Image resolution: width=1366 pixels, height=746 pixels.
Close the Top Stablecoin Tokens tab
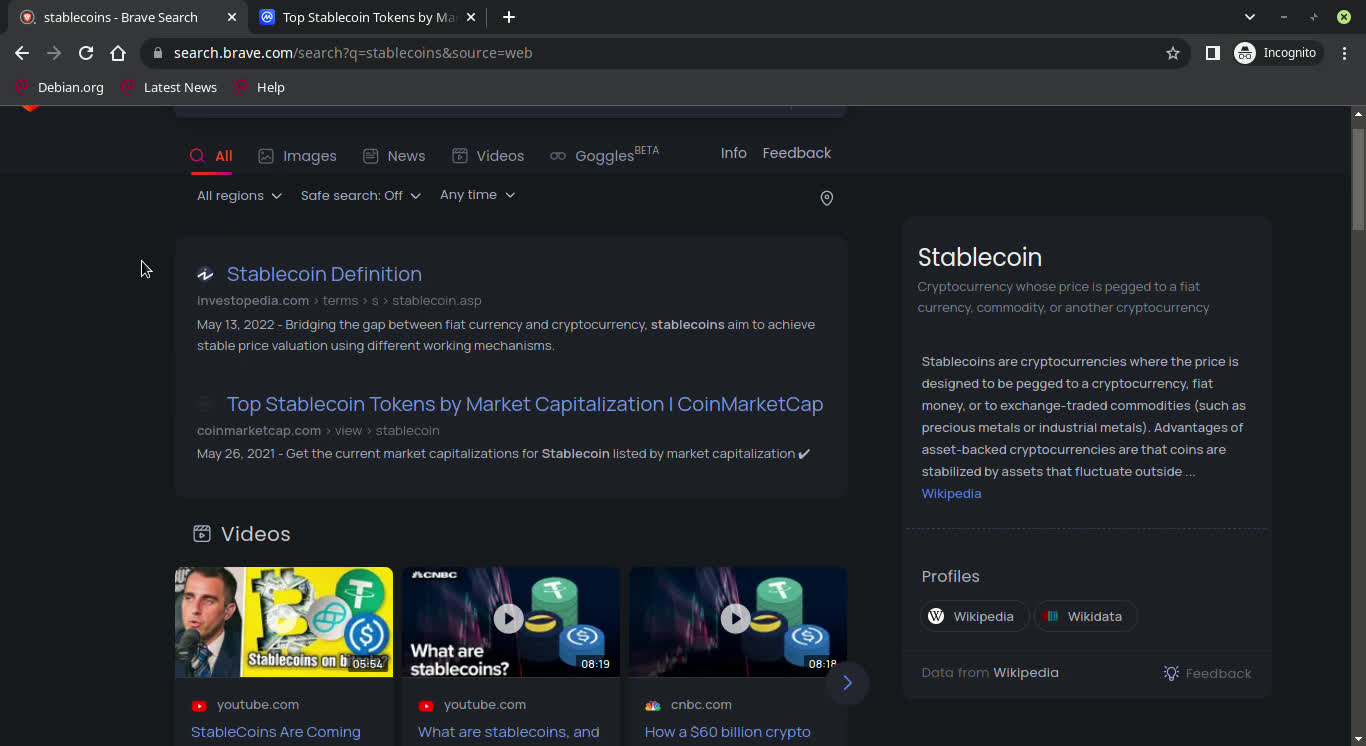coord(471,17)
